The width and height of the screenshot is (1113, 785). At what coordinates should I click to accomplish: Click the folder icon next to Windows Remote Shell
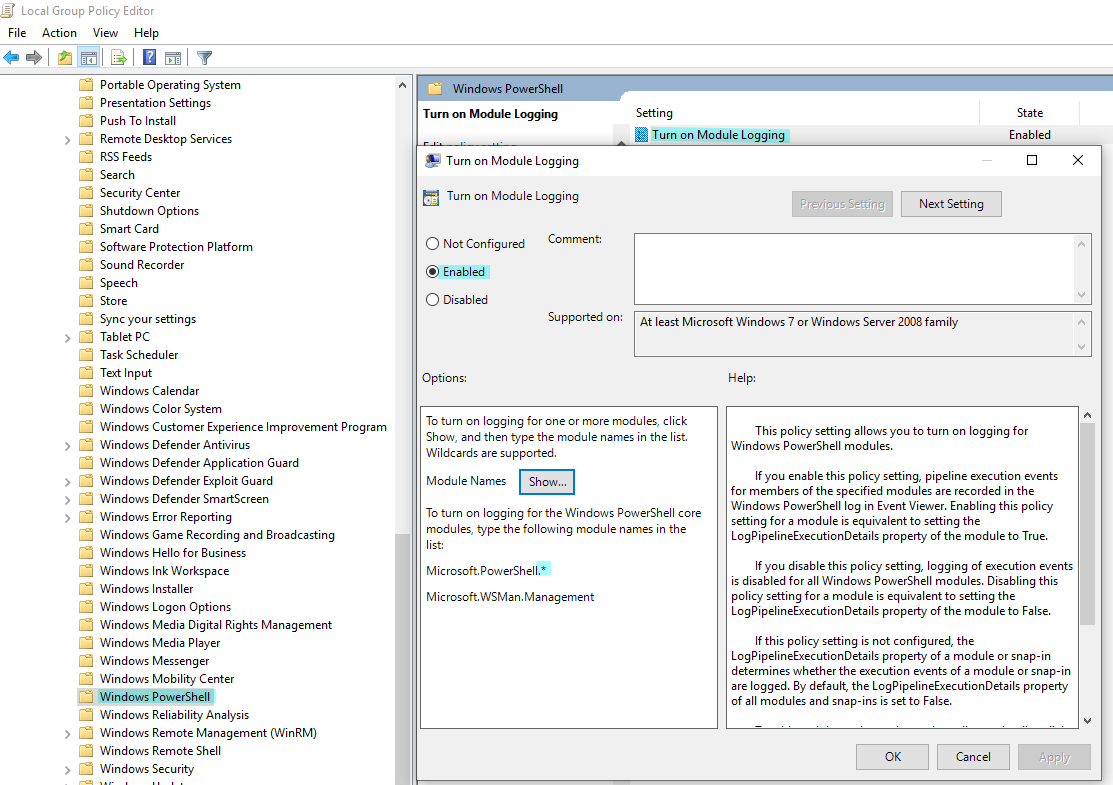(86, 750)
